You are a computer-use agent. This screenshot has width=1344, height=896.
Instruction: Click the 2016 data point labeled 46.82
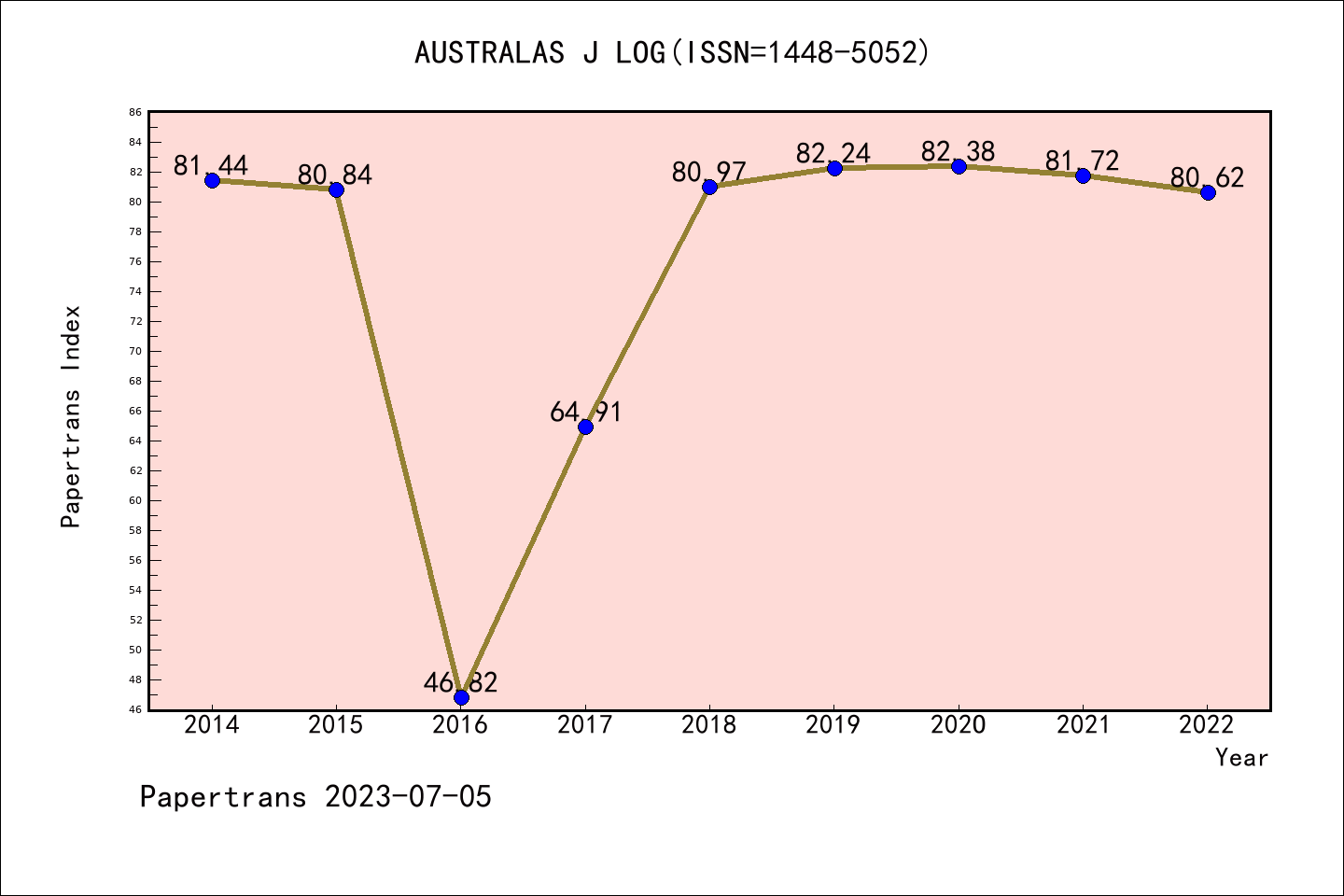461,697
